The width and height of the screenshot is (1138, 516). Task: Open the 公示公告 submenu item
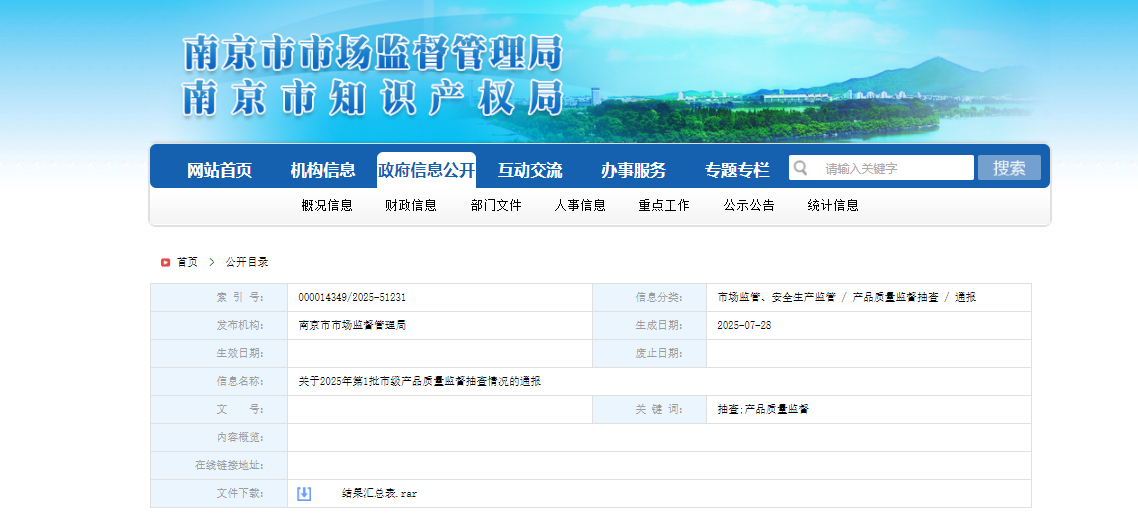click(x=749, y=205)
